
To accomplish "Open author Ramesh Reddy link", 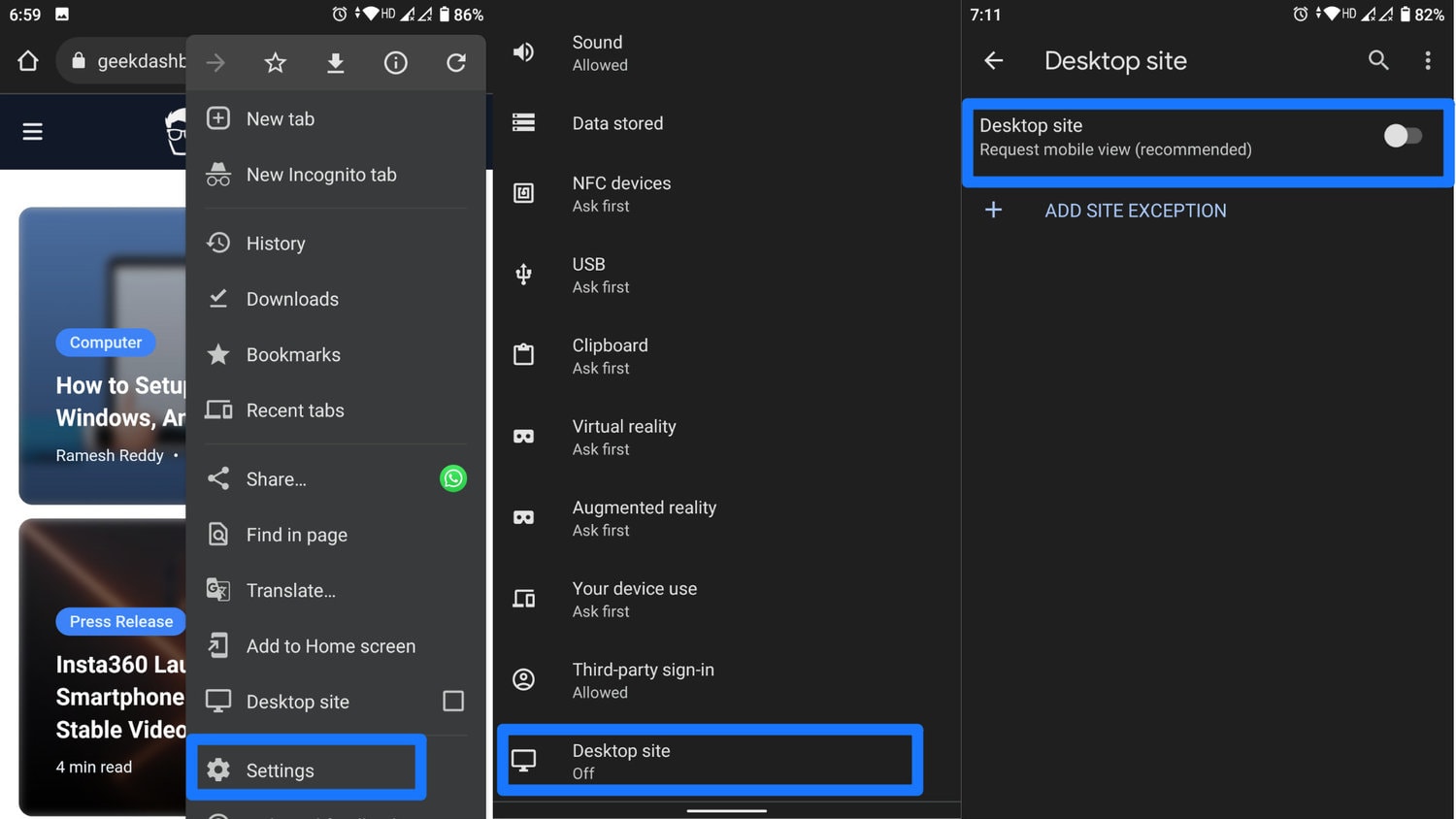I will point(110,455).
